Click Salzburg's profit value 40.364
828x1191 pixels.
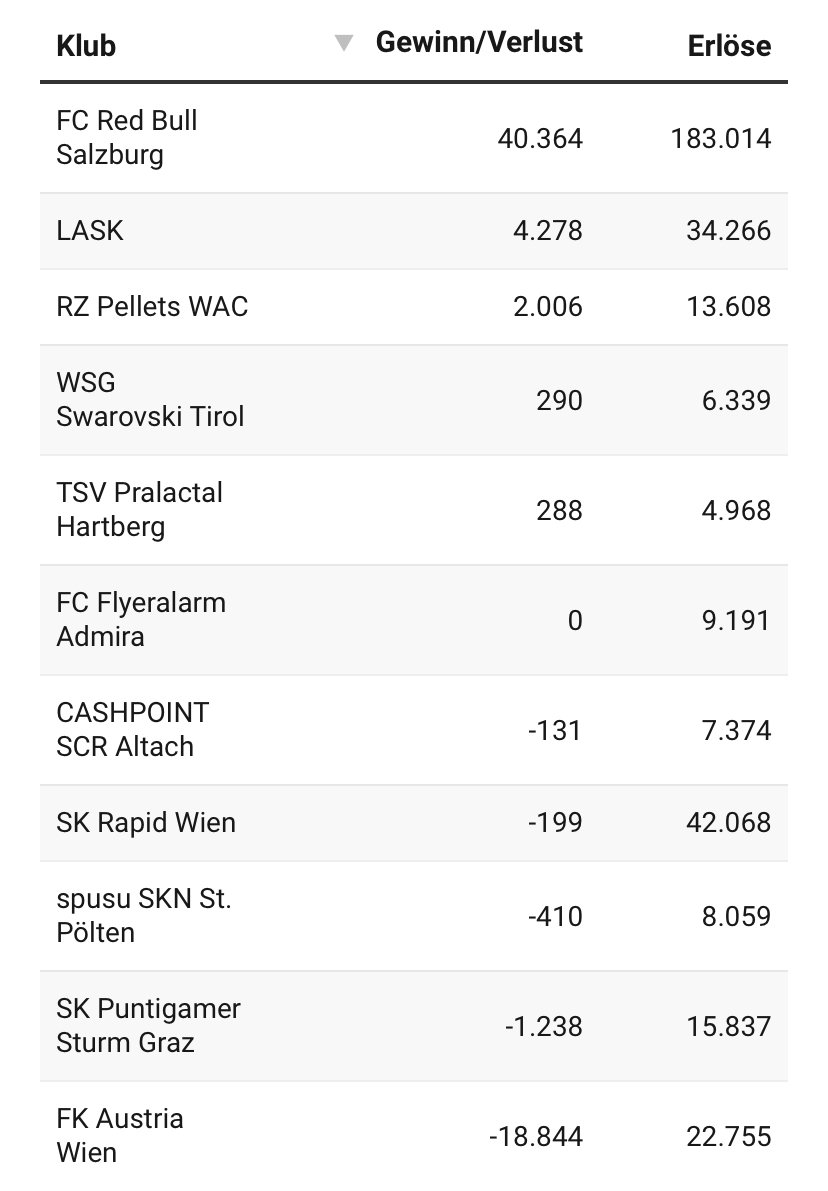coord(540,139)
